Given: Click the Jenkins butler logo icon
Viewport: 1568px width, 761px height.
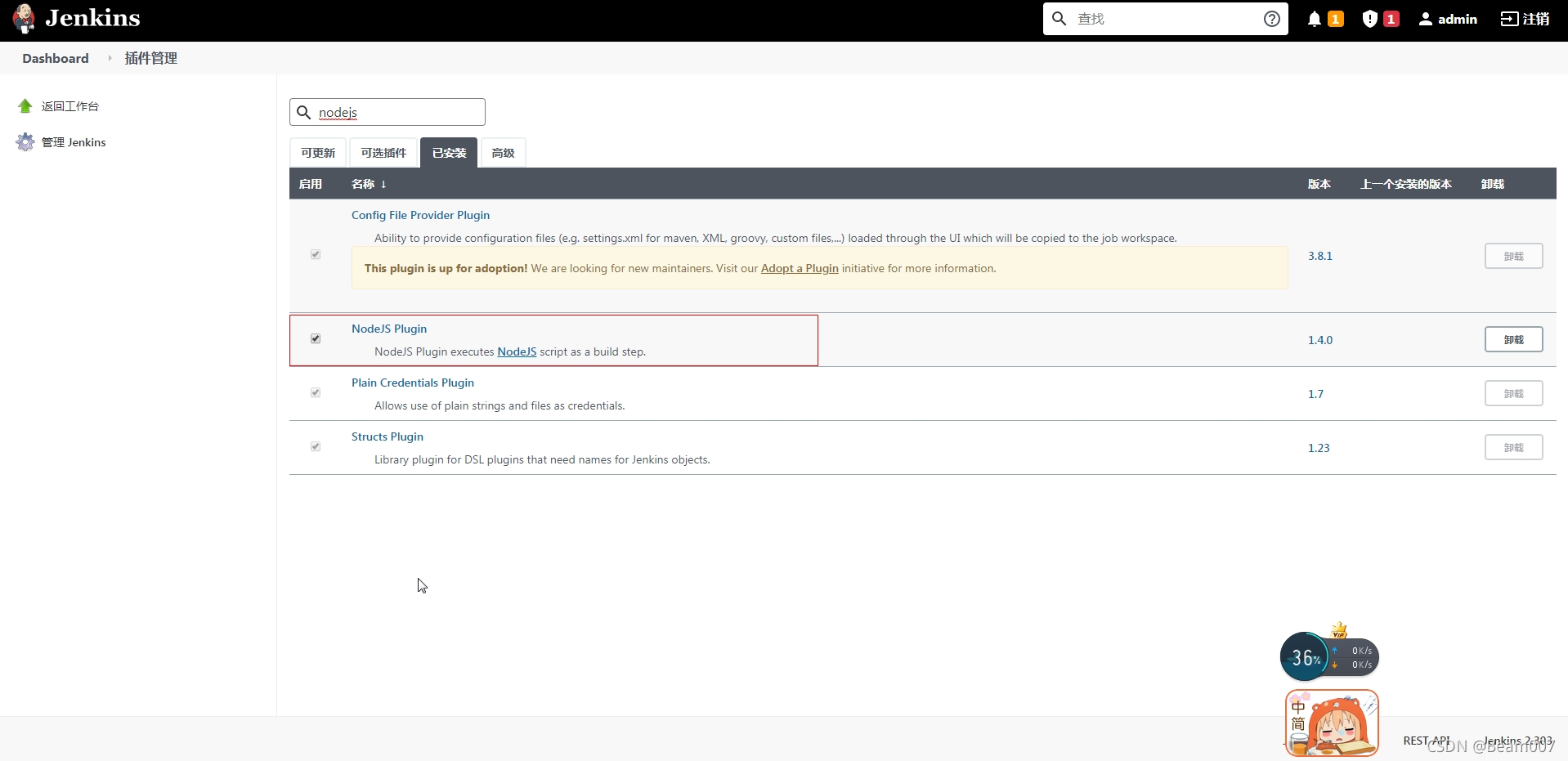Looking at the screenshot, I should pos(25,18).
